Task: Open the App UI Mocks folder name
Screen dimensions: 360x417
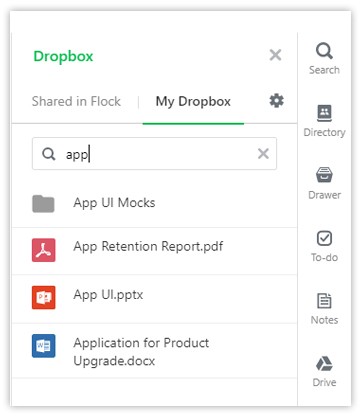Action: point(114,203)
